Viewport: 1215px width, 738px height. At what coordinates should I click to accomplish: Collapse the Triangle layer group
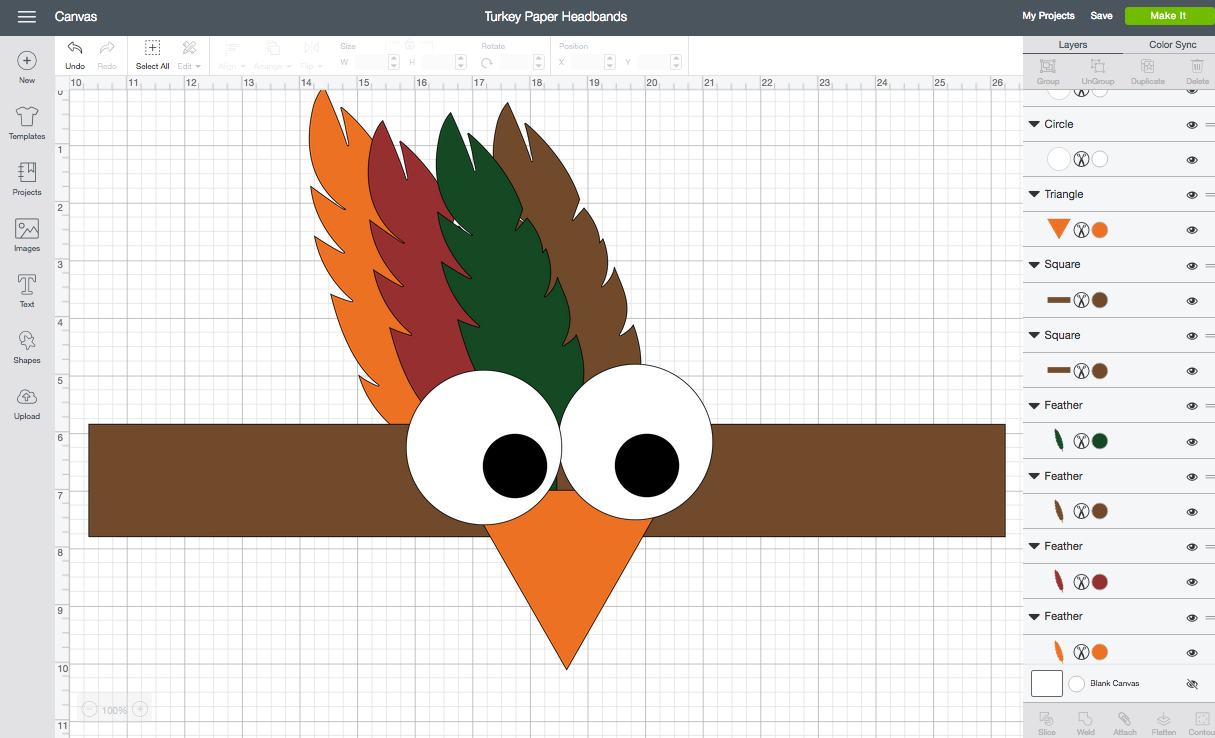click(x=1034, y=194)
